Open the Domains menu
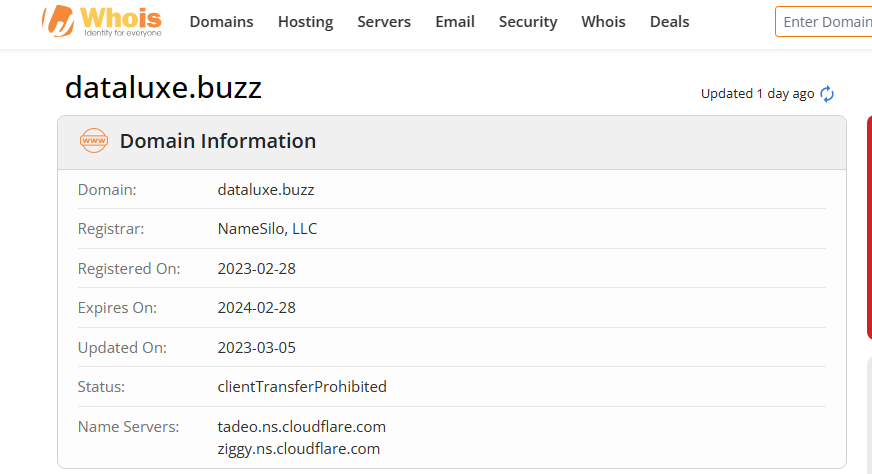This screenshot has width=872, height=474. click(221, 22)
